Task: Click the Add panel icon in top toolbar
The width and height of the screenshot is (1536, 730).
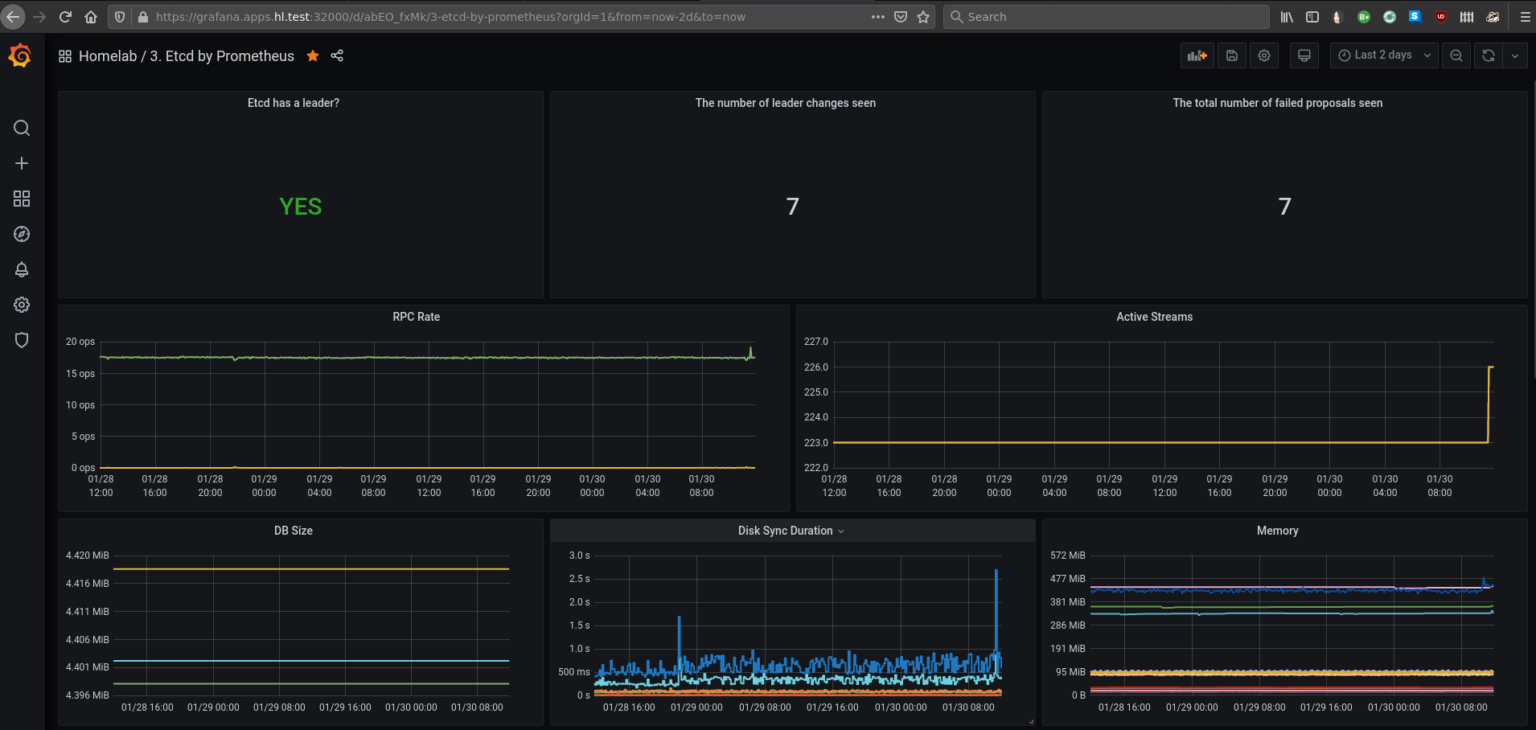Action: coord(1197,55)
